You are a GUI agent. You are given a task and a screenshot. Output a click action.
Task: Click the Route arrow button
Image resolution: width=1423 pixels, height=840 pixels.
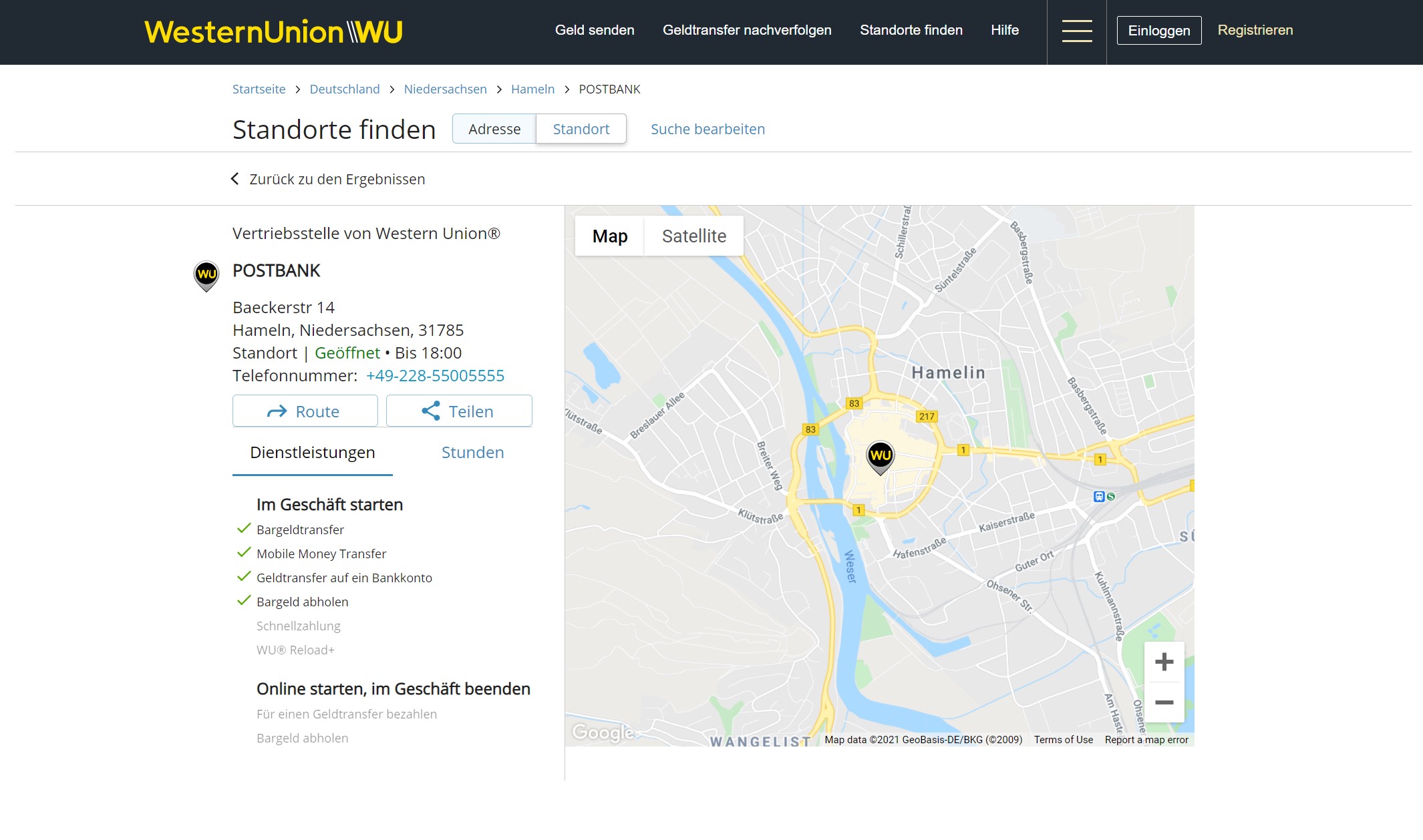click(x=305, y=411)
